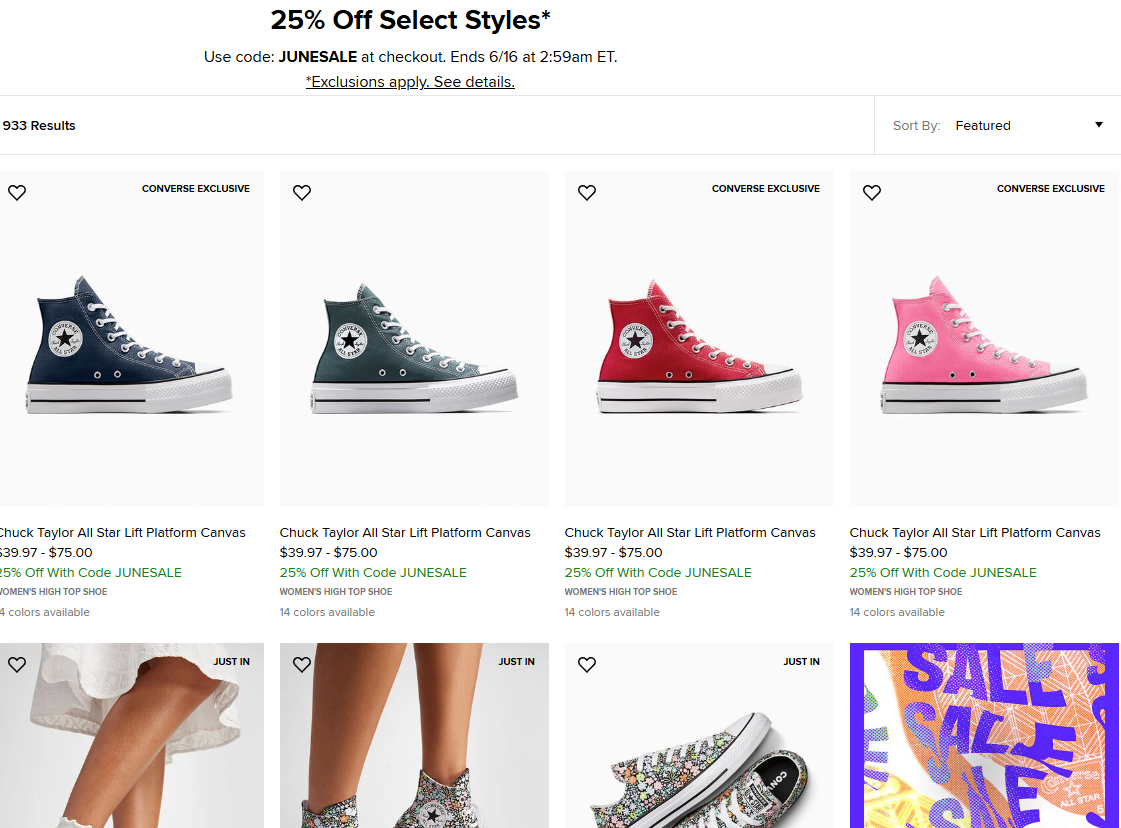Click pink Chuck Taylor Lift Platform Canvas name

coord(975,532)
